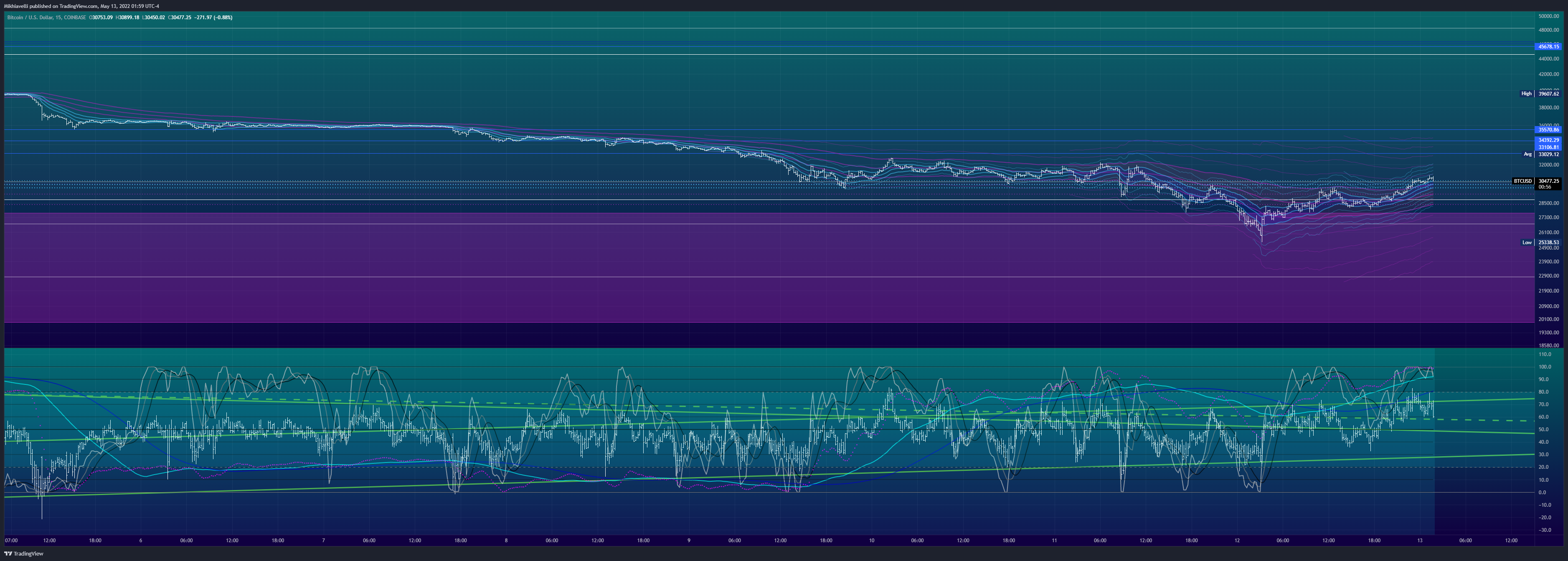
Task: Click the 07:00 label on the time axis
Action: (11, 540)
